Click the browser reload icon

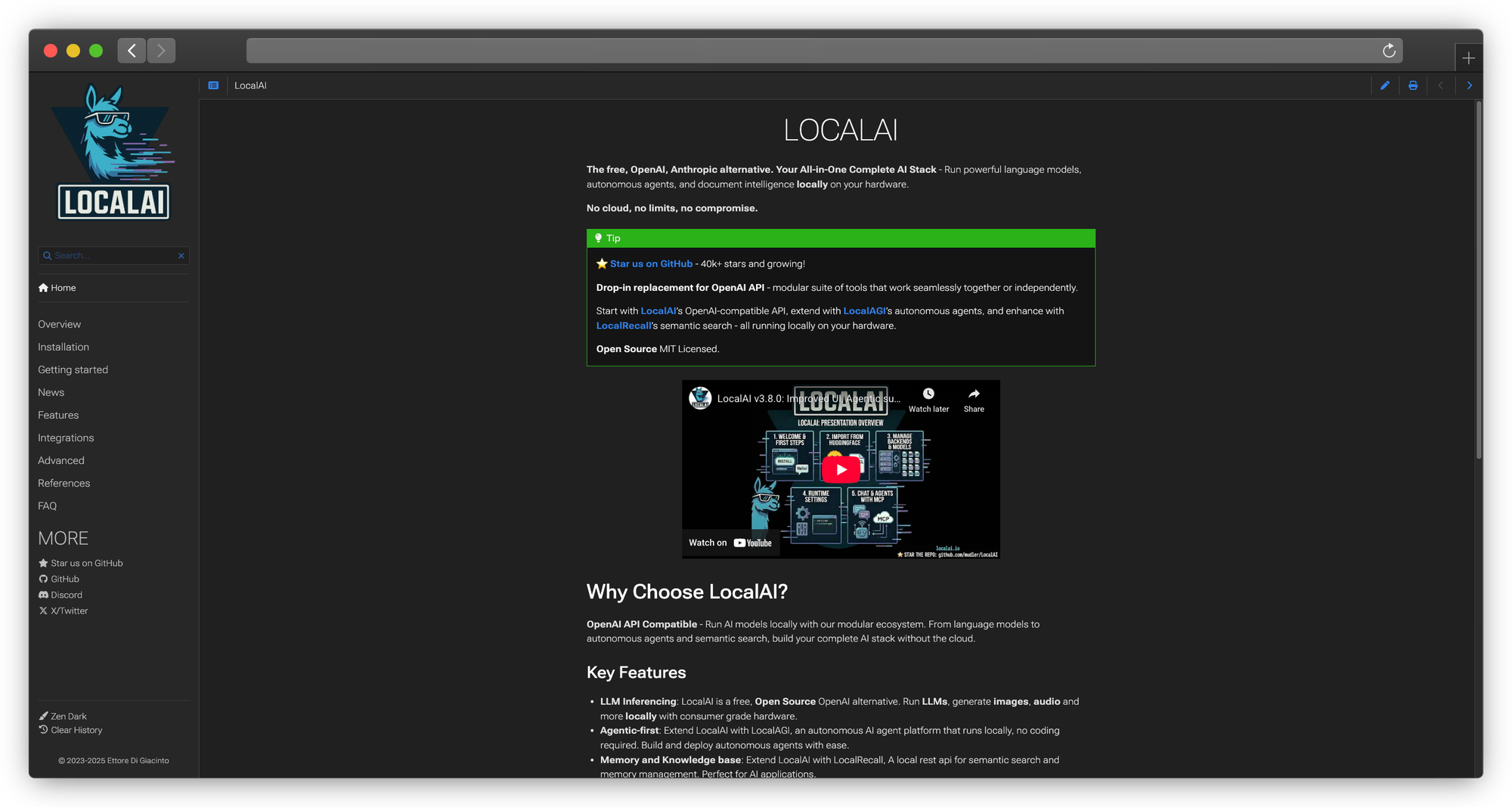click(x=1389, y=51)
